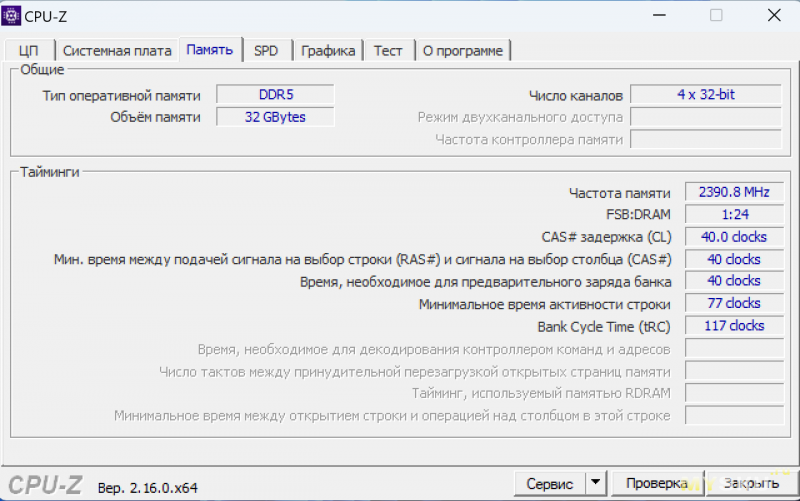Click the empty Режим двухканального доступа field

(706, 117)
